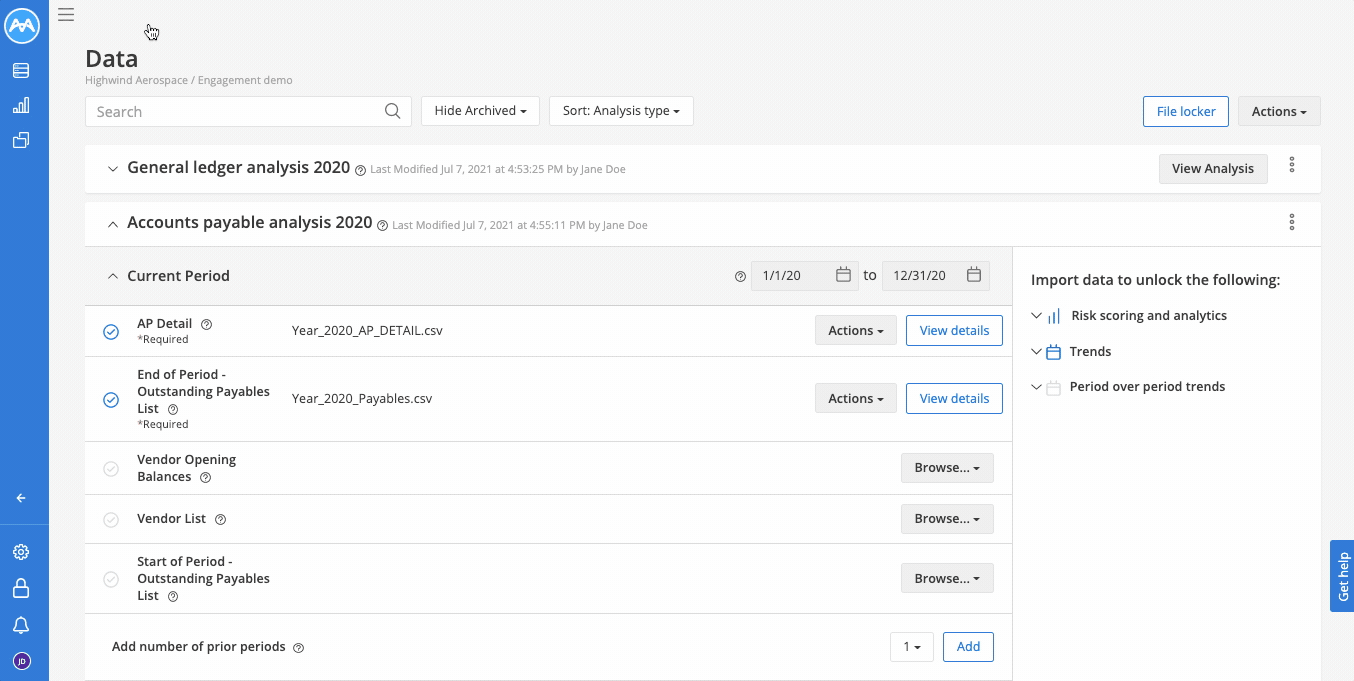Click the Year_2020_Payables.csv file name
Viewport: 1354px width, 681px height.
click(362, 398)
